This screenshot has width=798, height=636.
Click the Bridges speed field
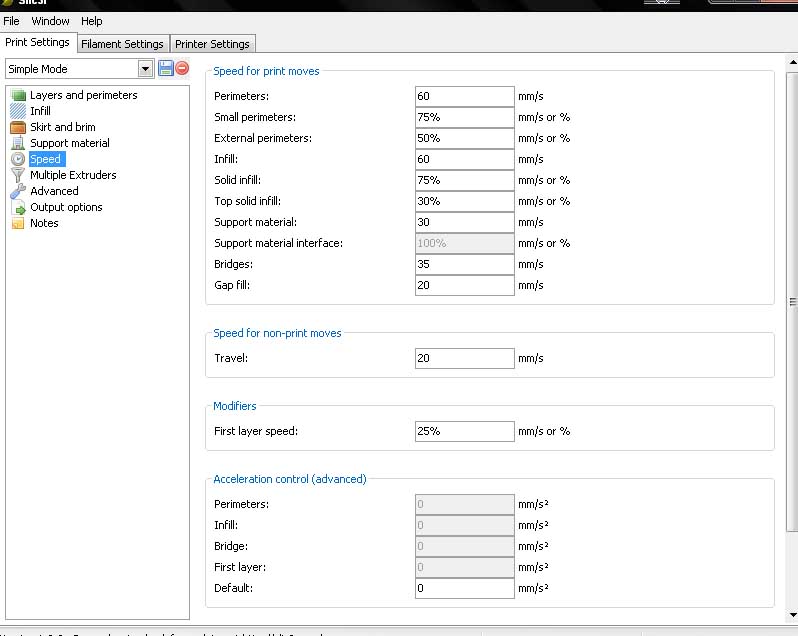tap(465, 264)
